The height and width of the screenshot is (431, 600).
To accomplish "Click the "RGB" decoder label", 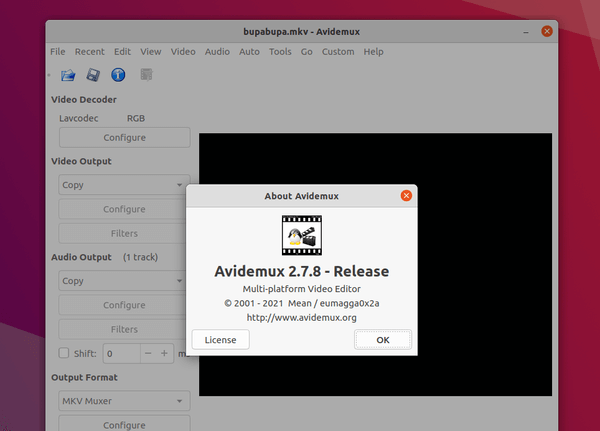I will (136, 118).
